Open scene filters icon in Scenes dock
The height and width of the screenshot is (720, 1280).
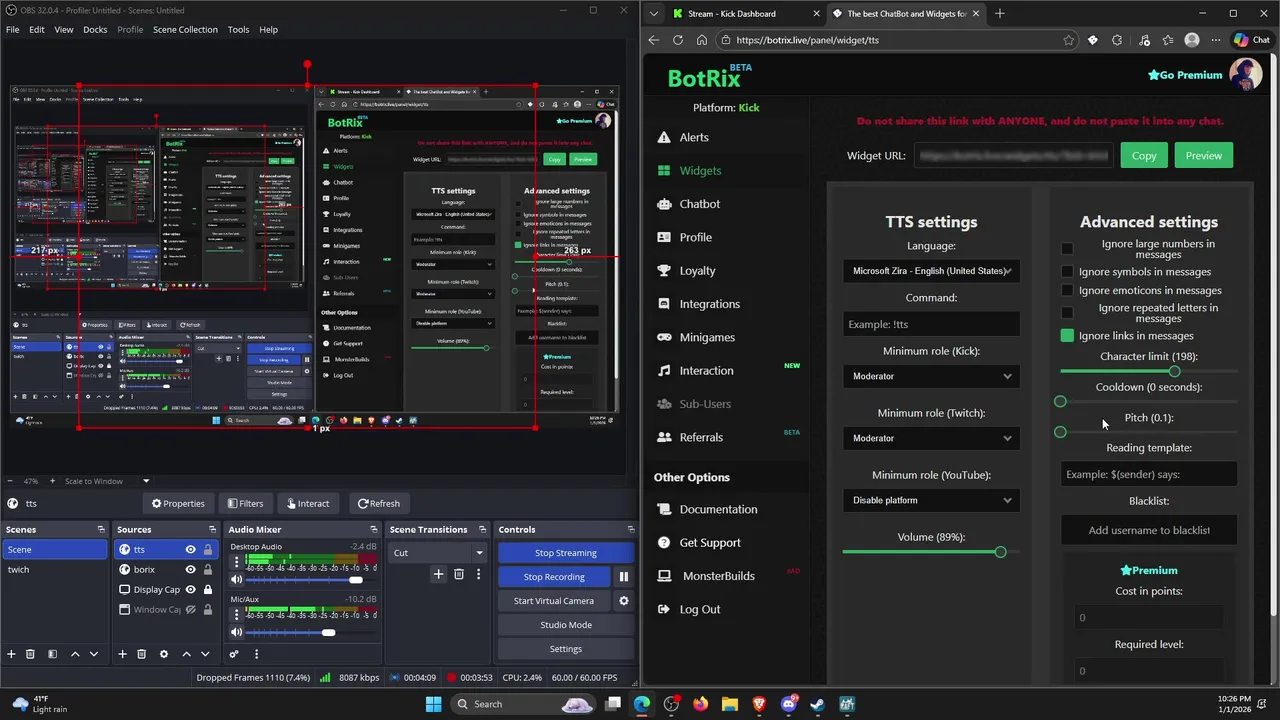(52, 654)
